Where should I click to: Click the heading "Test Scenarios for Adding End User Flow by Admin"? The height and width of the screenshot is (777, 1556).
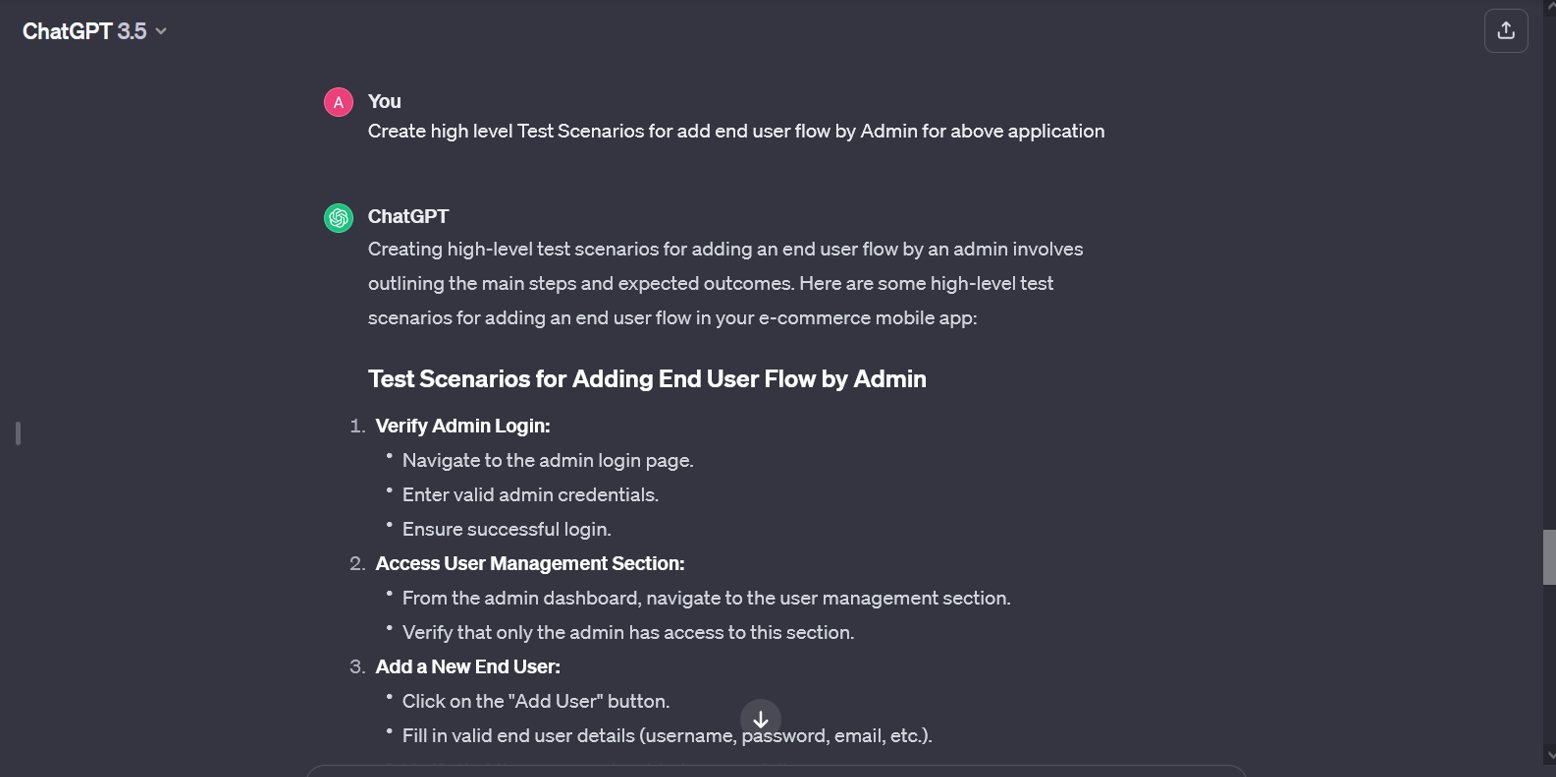pyautogui.click(x=647, y=379)
